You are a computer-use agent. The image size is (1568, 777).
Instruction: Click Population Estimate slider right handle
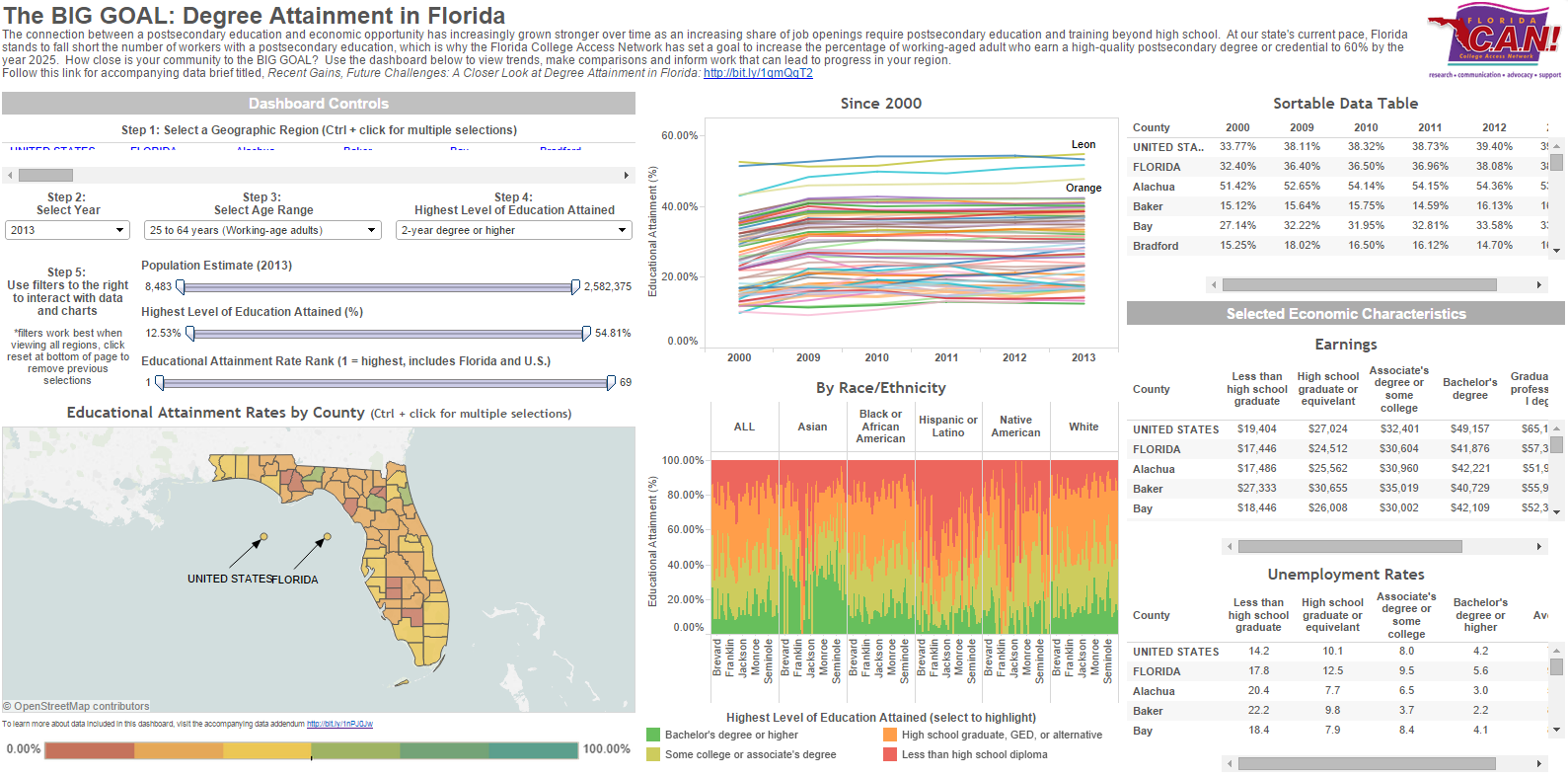click(x=575, y=286)
